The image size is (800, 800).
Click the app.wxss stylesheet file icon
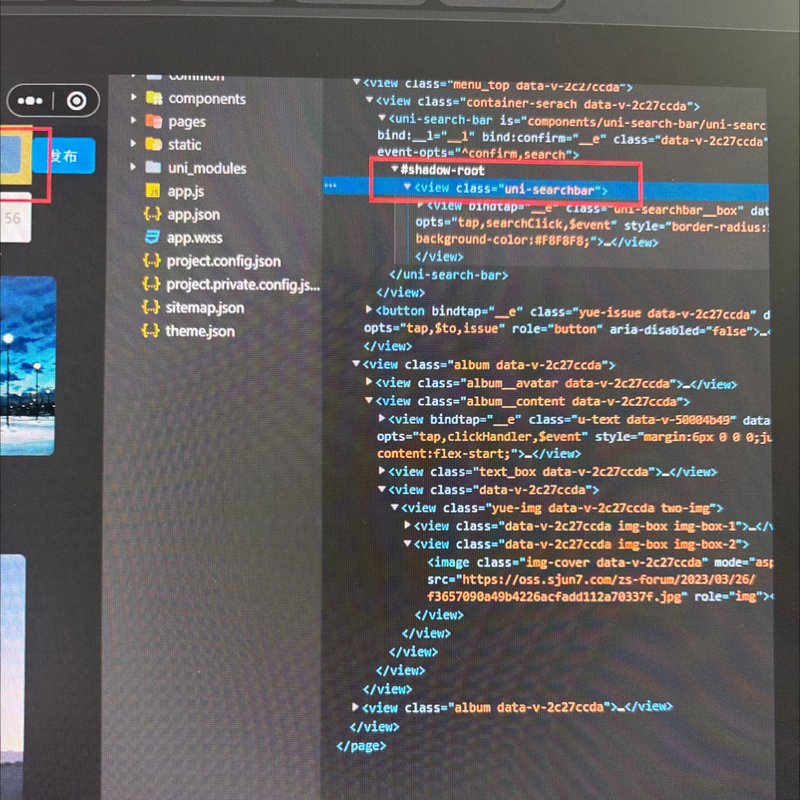[x=152, y=237]
